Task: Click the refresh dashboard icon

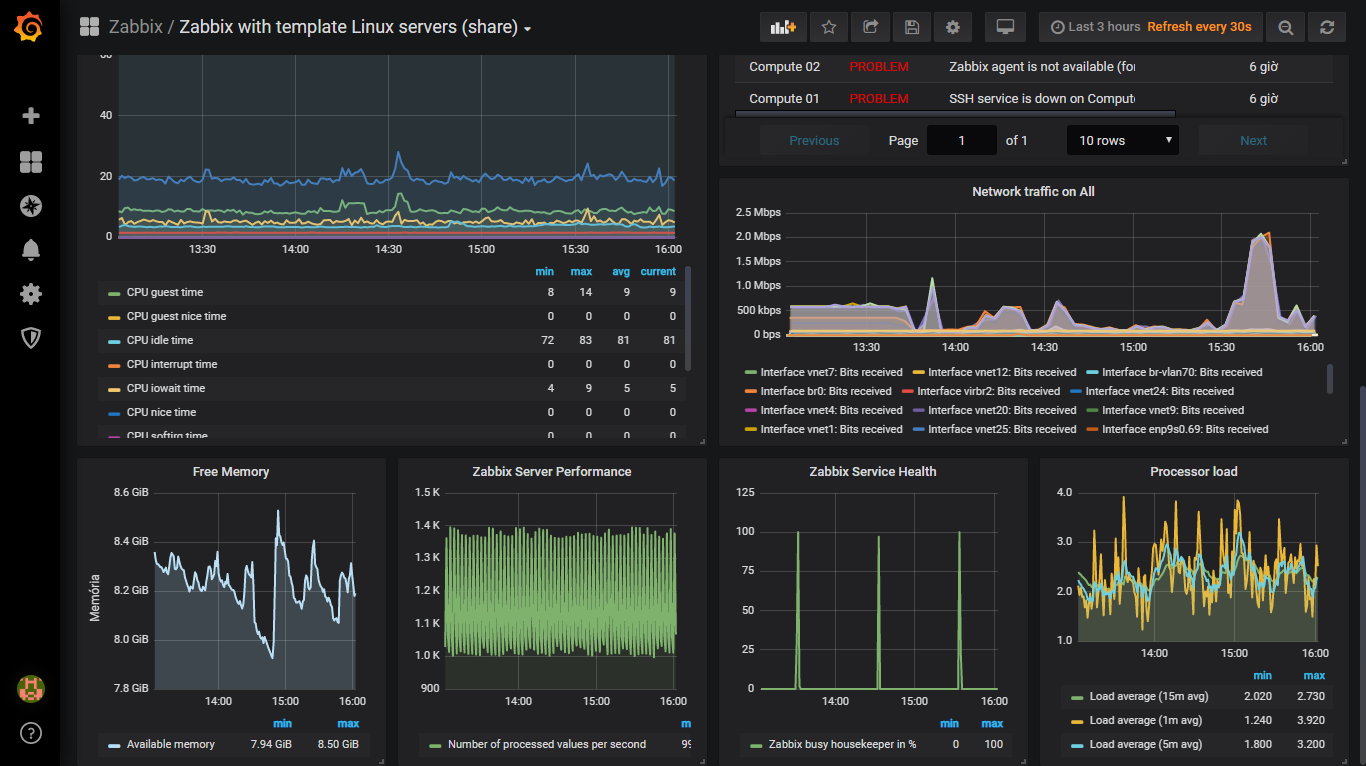Action: pos(1327,27)
